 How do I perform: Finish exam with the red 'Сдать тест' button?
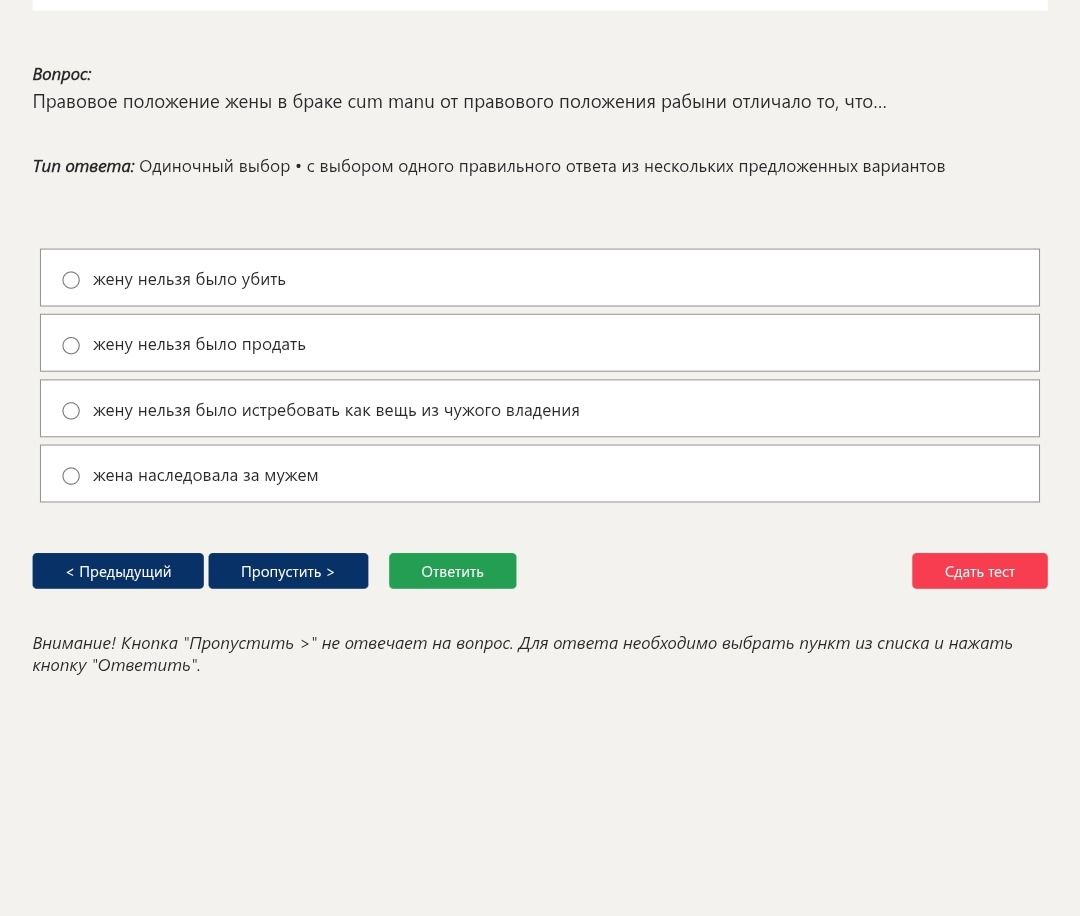click(979, 571)
